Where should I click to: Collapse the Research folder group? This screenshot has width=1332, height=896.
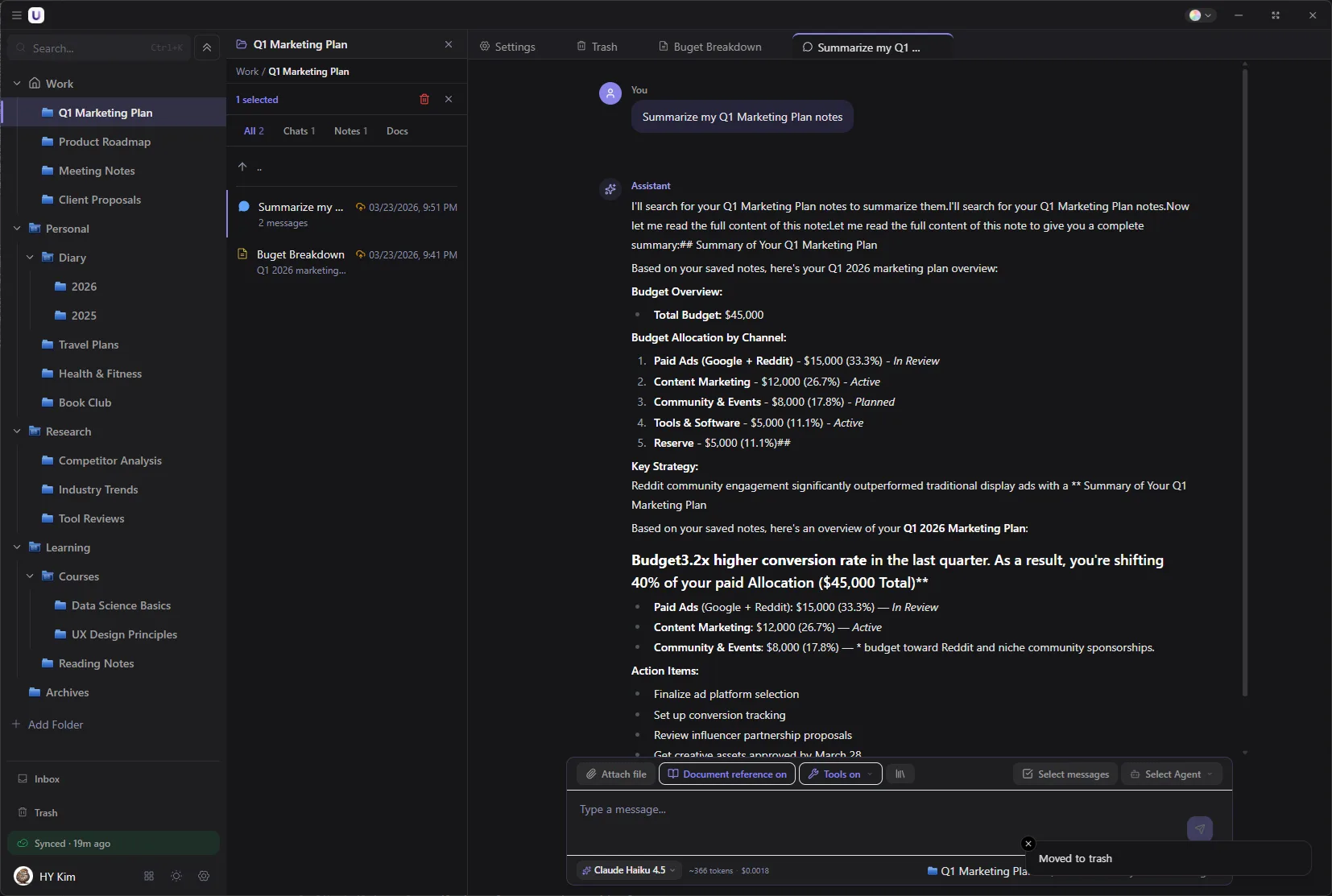17,431
